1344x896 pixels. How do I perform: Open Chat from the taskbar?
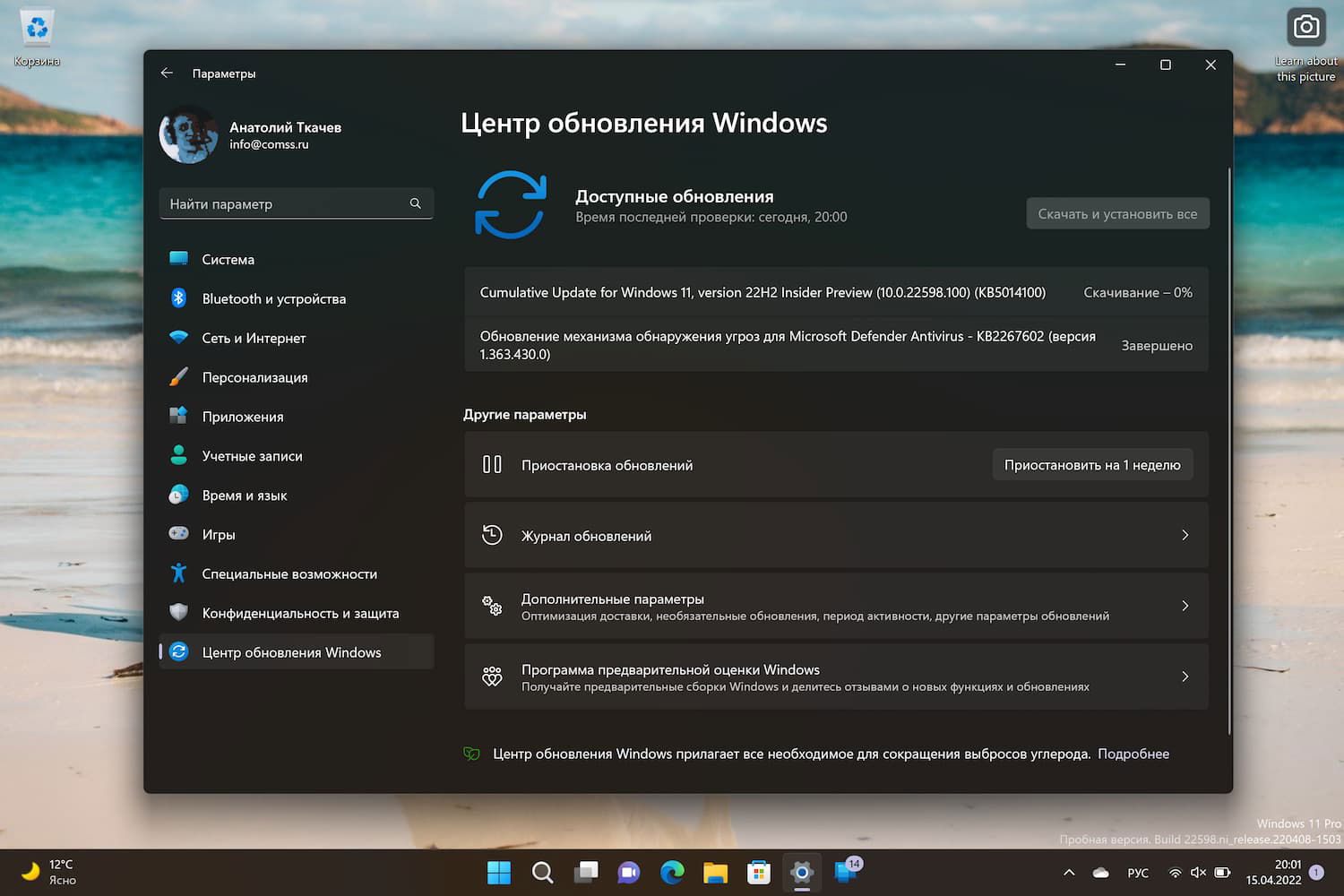628,872
